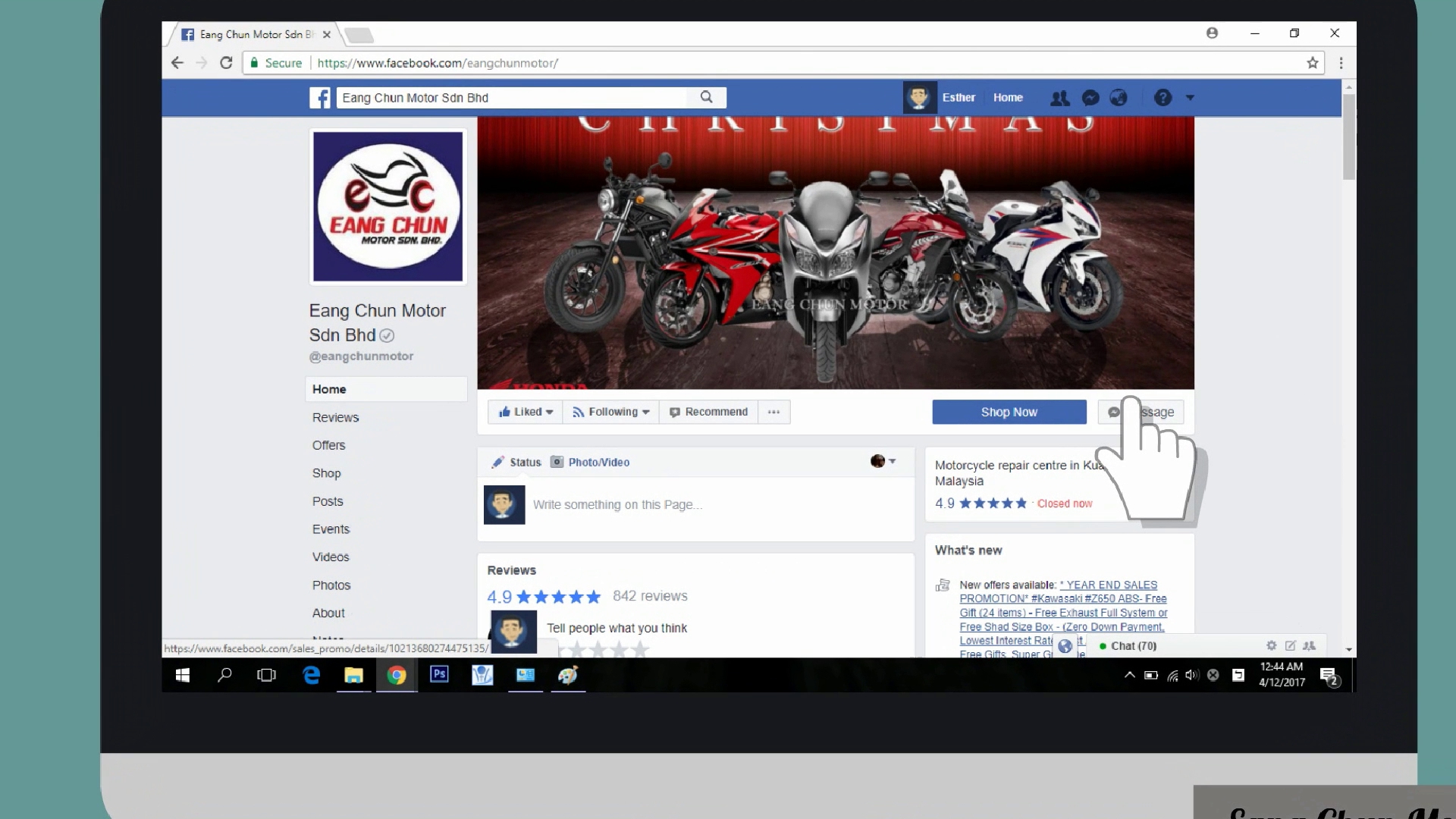Screen dimensions: 1456x819
Task: Select Status composer tab
Action: tap(516, 462)
